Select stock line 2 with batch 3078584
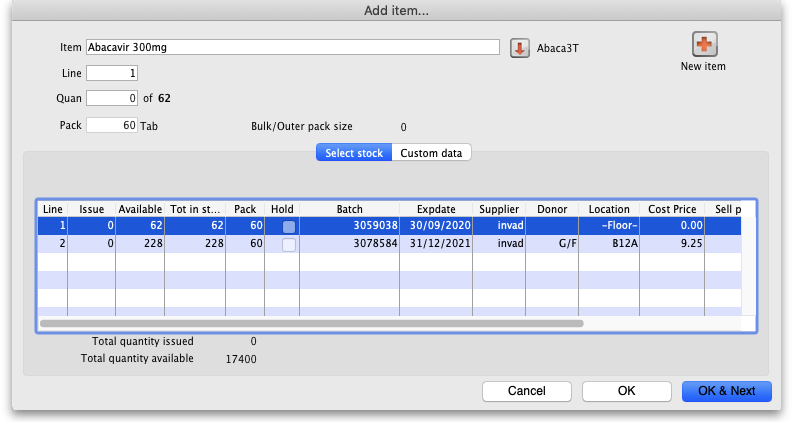This screenshot has height=422, width=793. point(350,244)
